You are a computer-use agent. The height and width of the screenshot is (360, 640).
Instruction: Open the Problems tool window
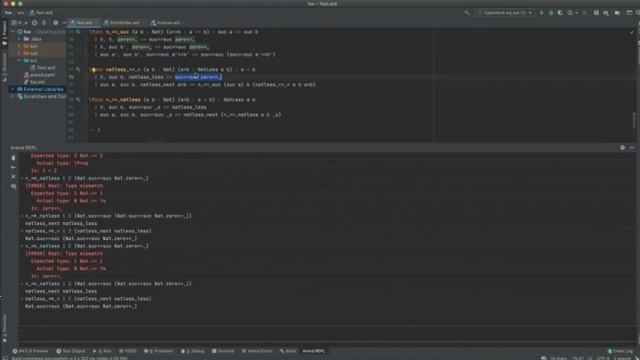pos(158,351)
